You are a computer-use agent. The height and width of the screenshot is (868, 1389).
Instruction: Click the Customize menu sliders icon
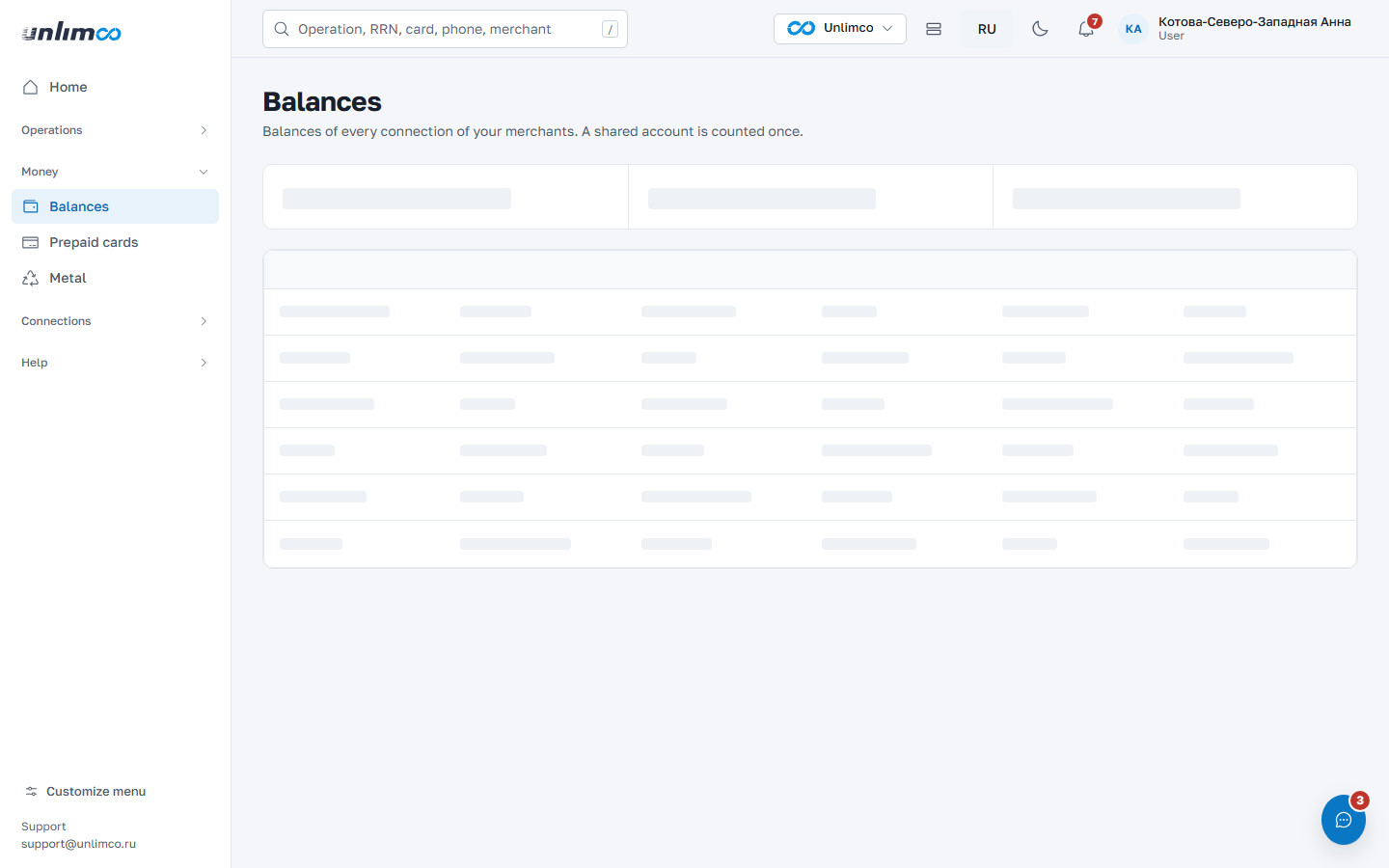coord(32,791)
